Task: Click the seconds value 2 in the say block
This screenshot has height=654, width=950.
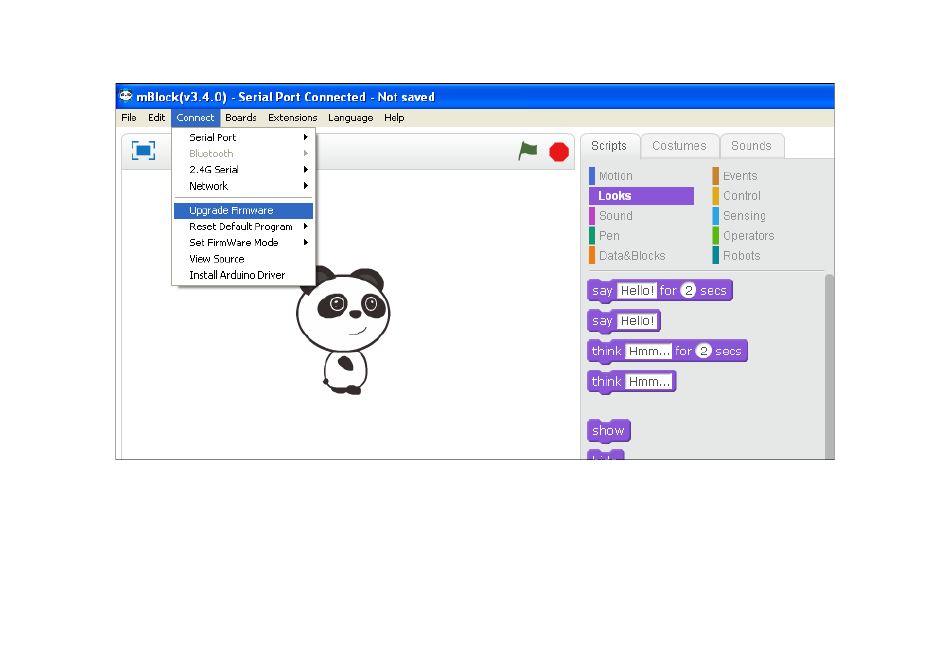Action: [688, 291]
